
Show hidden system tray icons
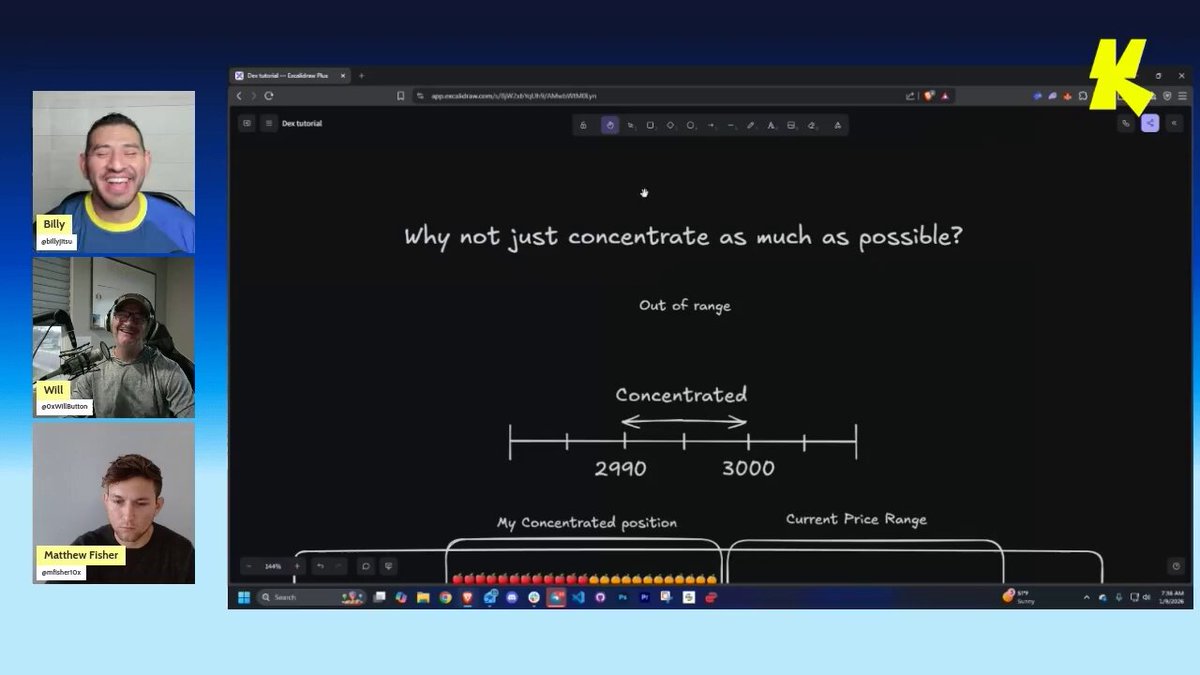[x=1087, y=597]
